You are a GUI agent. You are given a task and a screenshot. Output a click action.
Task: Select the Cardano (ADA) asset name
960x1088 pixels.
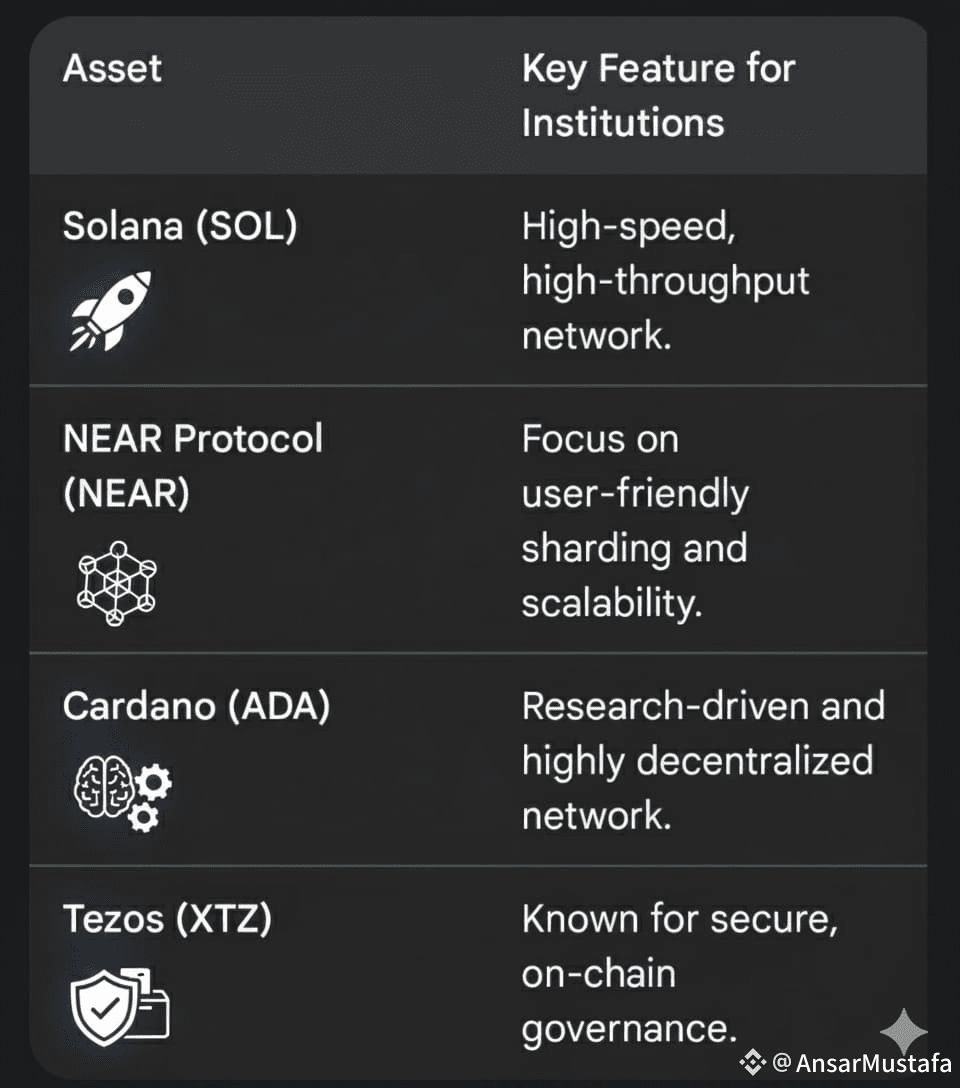(196, 706)
